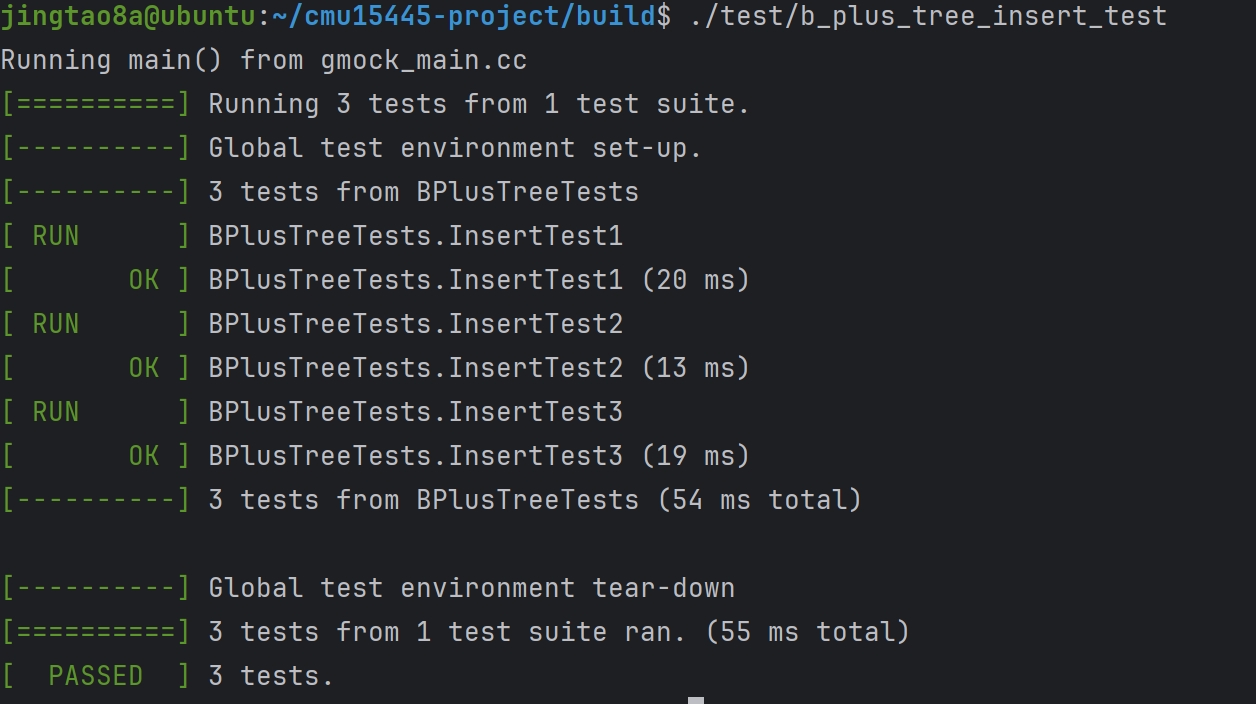Click the gmock_main.cc line

264,60
